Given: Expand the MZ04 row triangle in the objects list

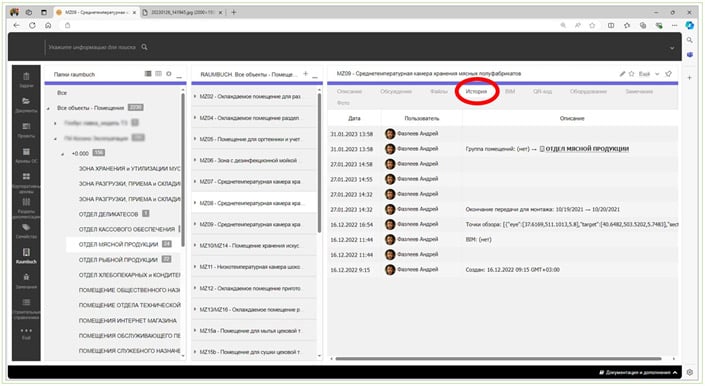Looking at the screenshot, I should coord(195,118).
